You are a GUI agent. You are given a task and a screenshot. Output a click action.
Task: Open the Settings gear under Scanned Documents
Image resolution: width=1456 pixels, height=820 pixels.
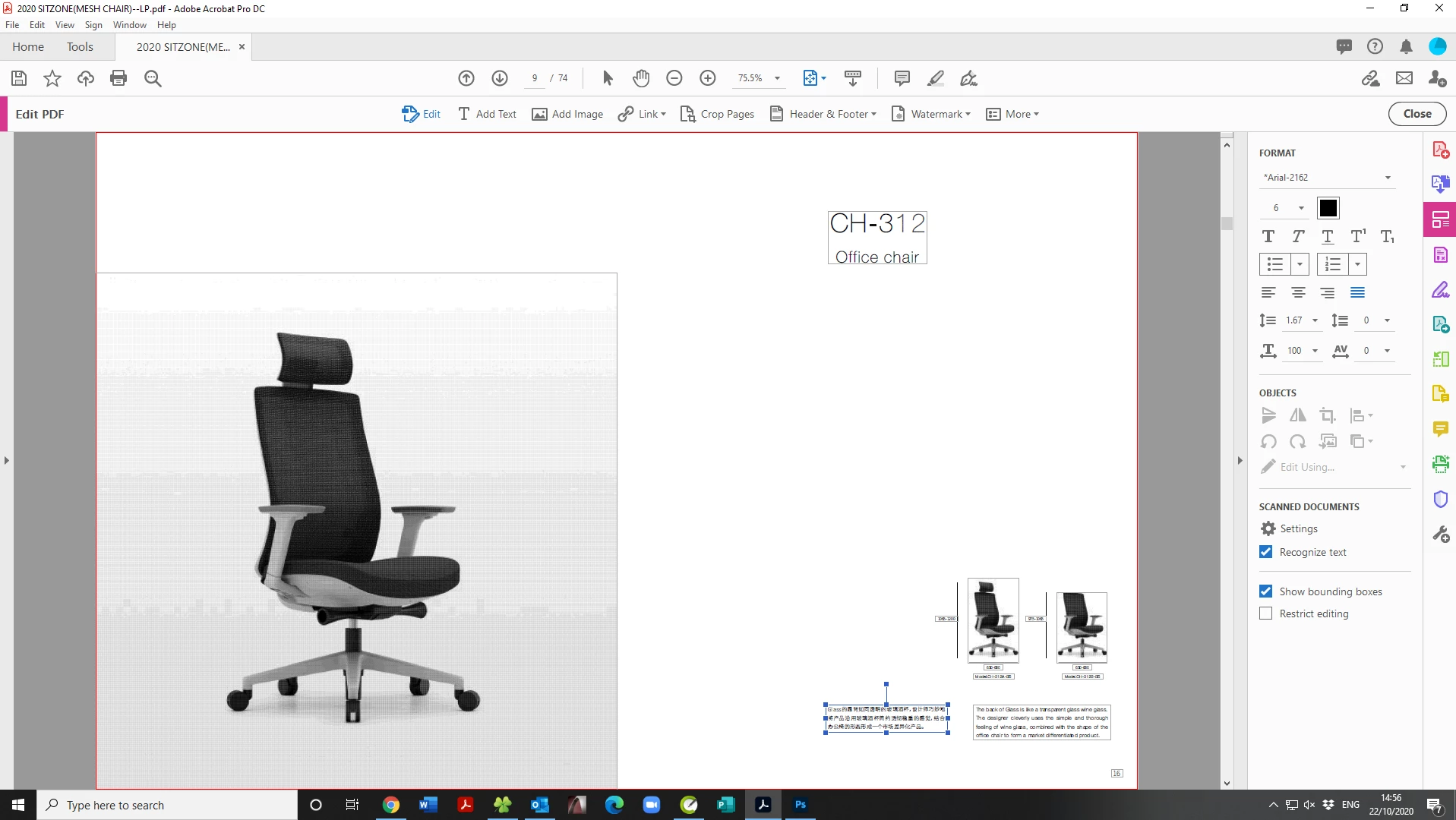[x=1268, y=528]
